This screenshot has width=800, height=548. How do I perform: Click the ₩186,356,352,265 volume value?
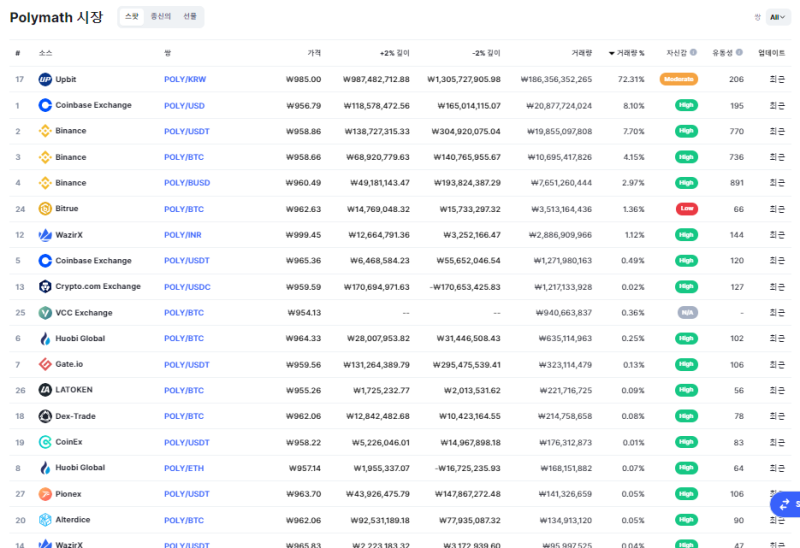click(556, 79)
